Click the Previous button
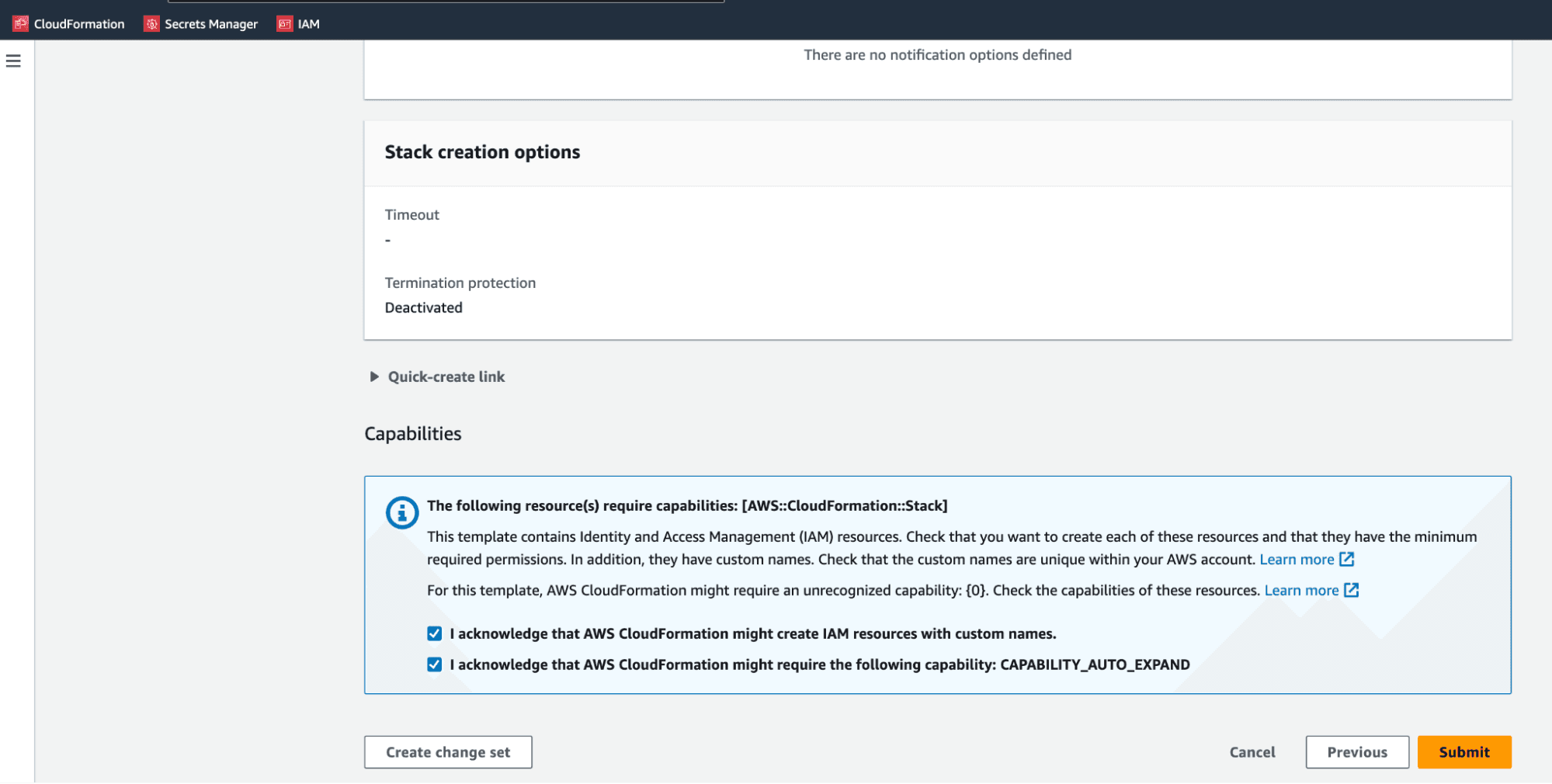This screenshot has width=1552, height=784. pyautogui.click(x=1356, y=751)
